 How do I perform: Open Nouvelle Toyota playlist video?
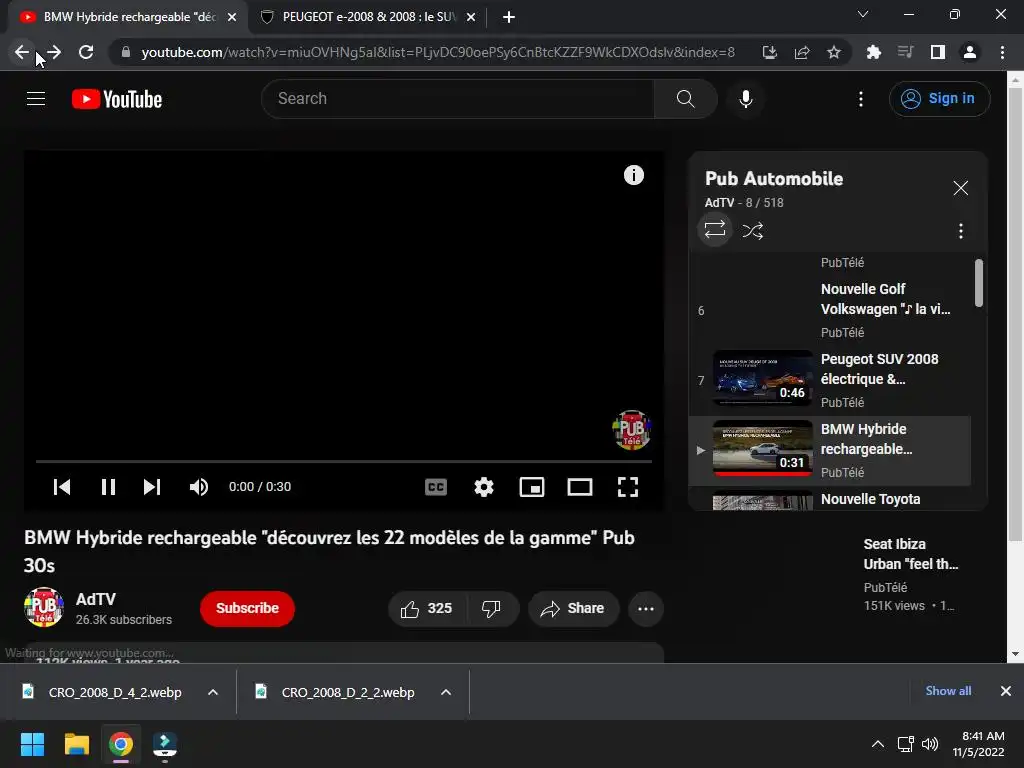point(831,500)
